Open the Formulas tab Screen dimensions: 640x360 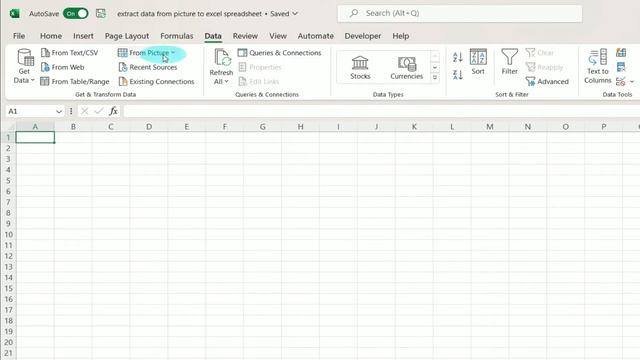point(177,36)
